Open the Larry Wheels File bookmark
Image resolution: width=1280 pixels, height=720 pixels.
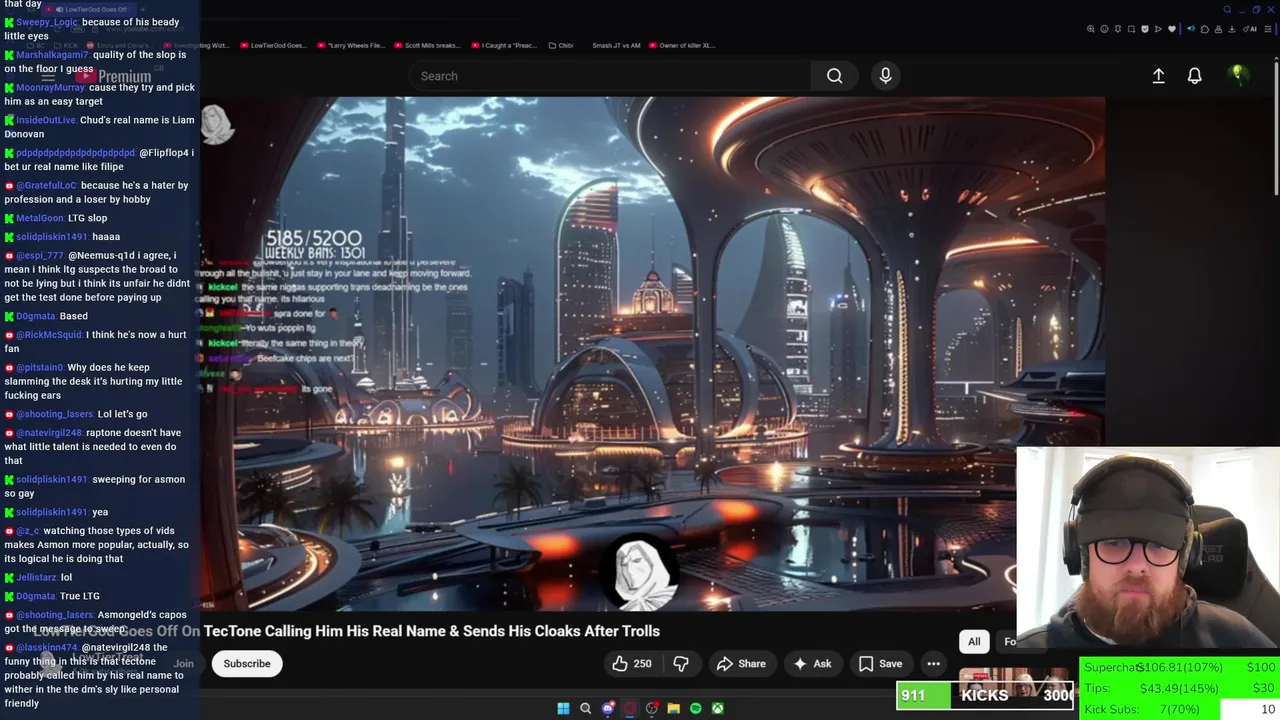click(350, 45)
